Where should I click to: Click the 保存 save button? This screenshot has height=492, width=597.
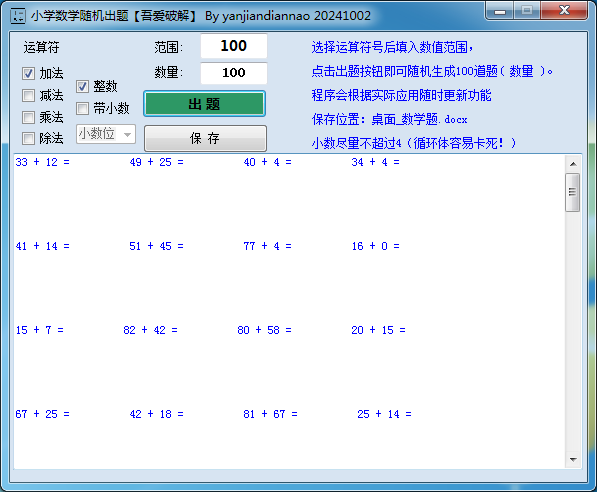click(205, 138)
